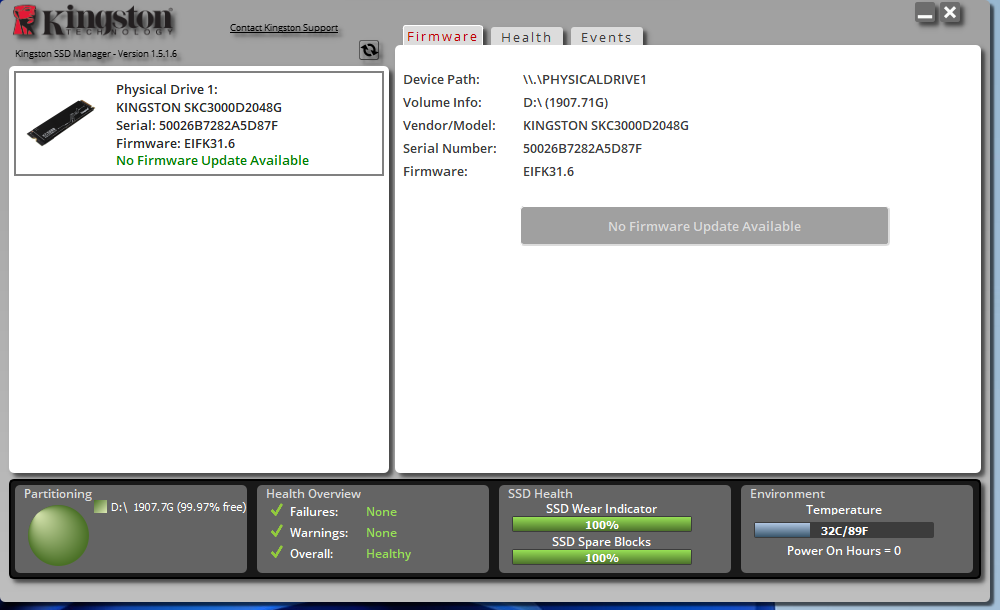Click the Device Path: label
This screenshot has width=1000, height=610.
441,80
